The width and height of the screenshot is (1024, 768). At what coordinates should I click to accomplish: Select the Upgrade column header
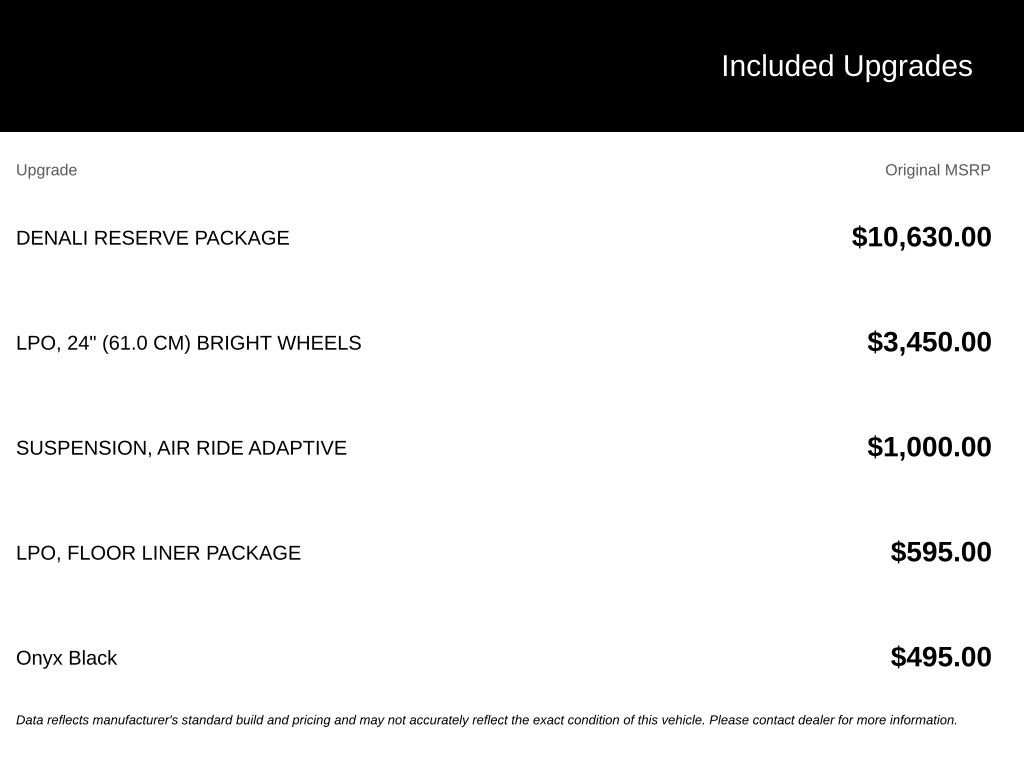coord(46,170)
